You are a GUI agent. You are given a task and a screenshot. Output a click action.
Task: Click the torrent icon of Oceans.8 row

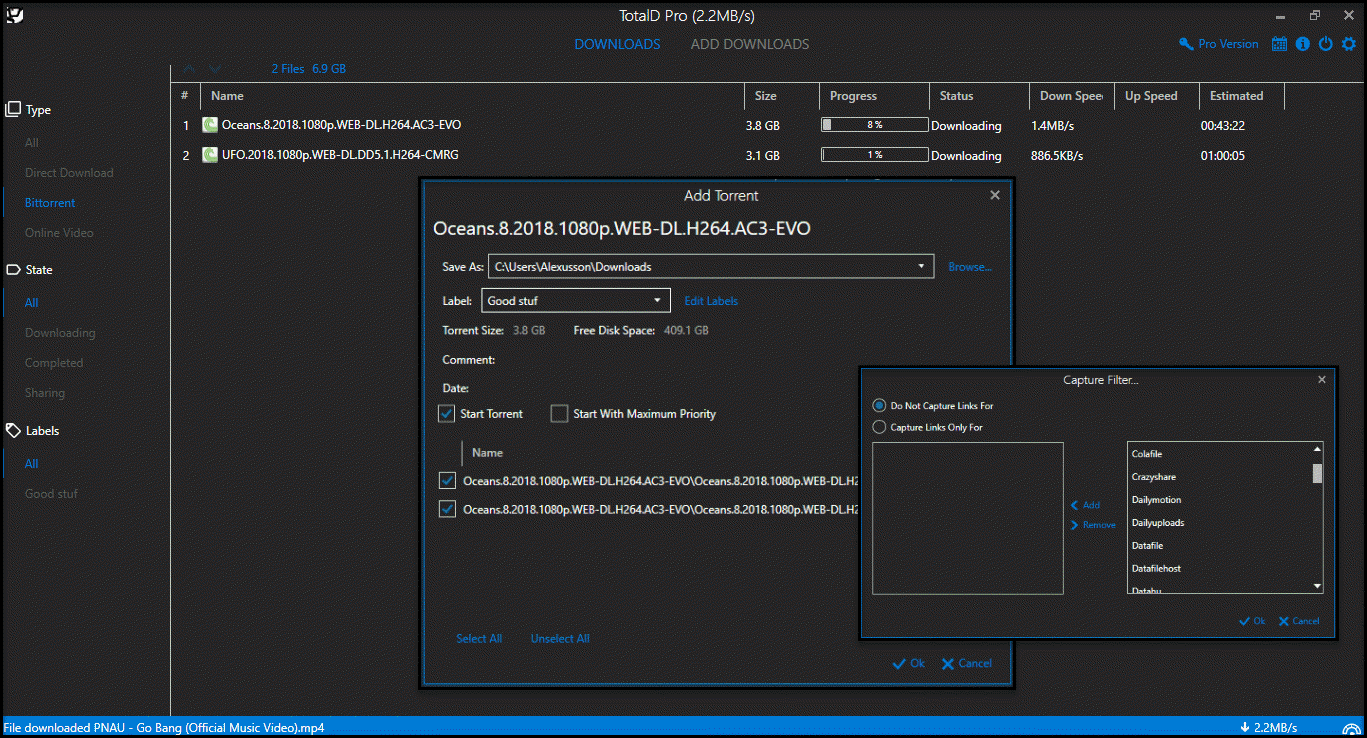click(210, 125)
